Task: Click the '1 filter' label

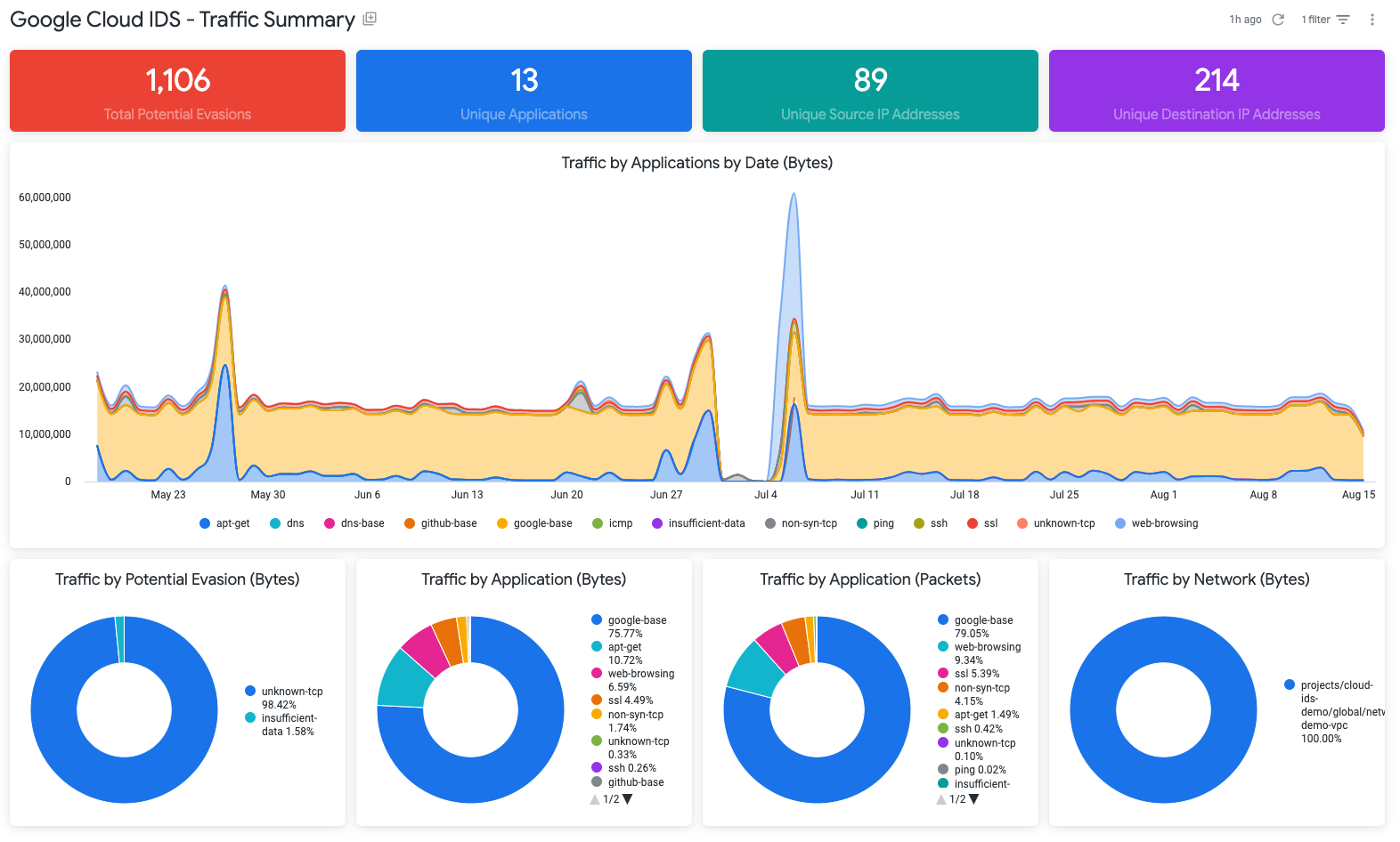Action: (1315, 20)
